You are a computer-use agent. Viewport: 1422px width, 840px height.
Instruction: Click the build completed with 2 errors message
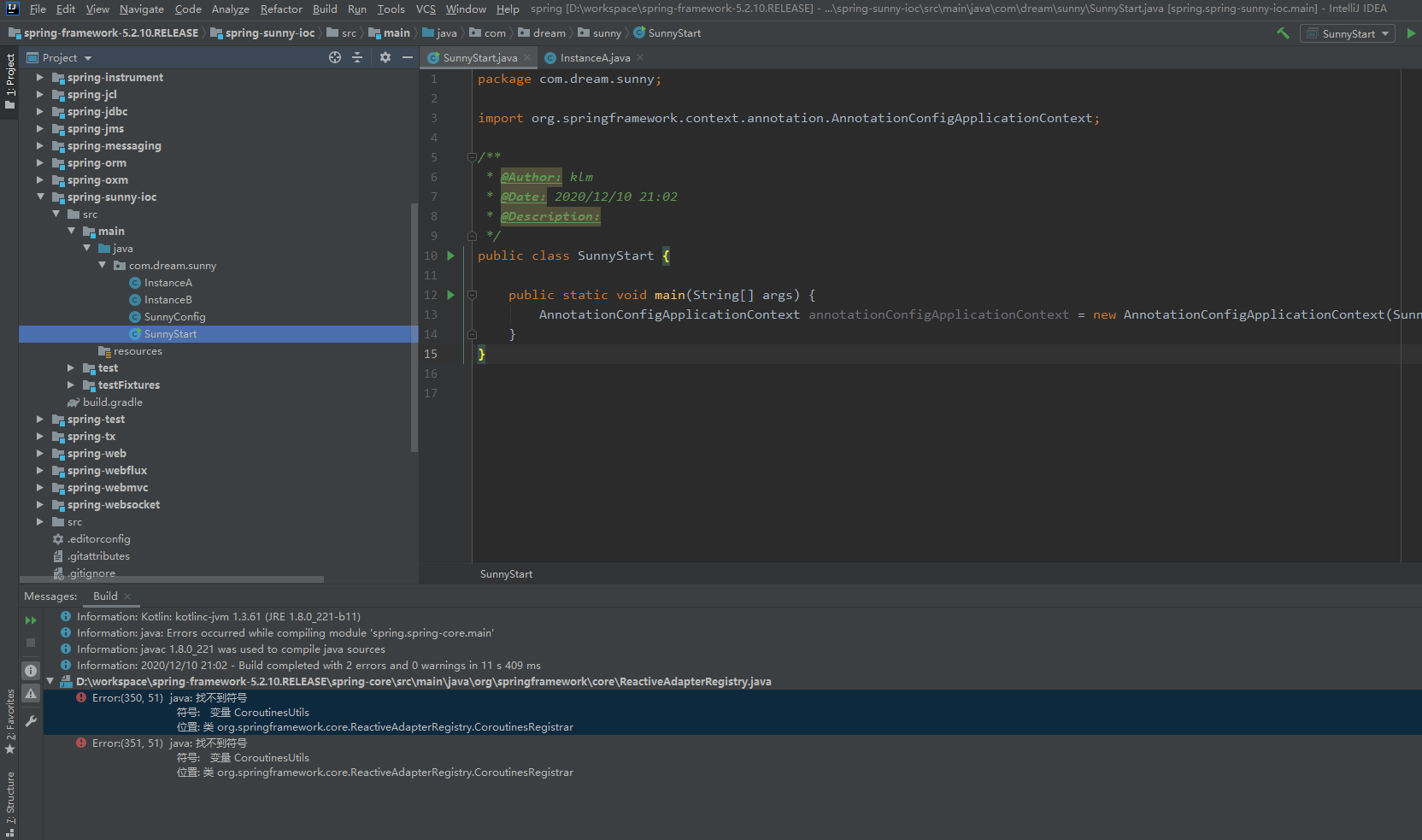click(x=308, y=666)
